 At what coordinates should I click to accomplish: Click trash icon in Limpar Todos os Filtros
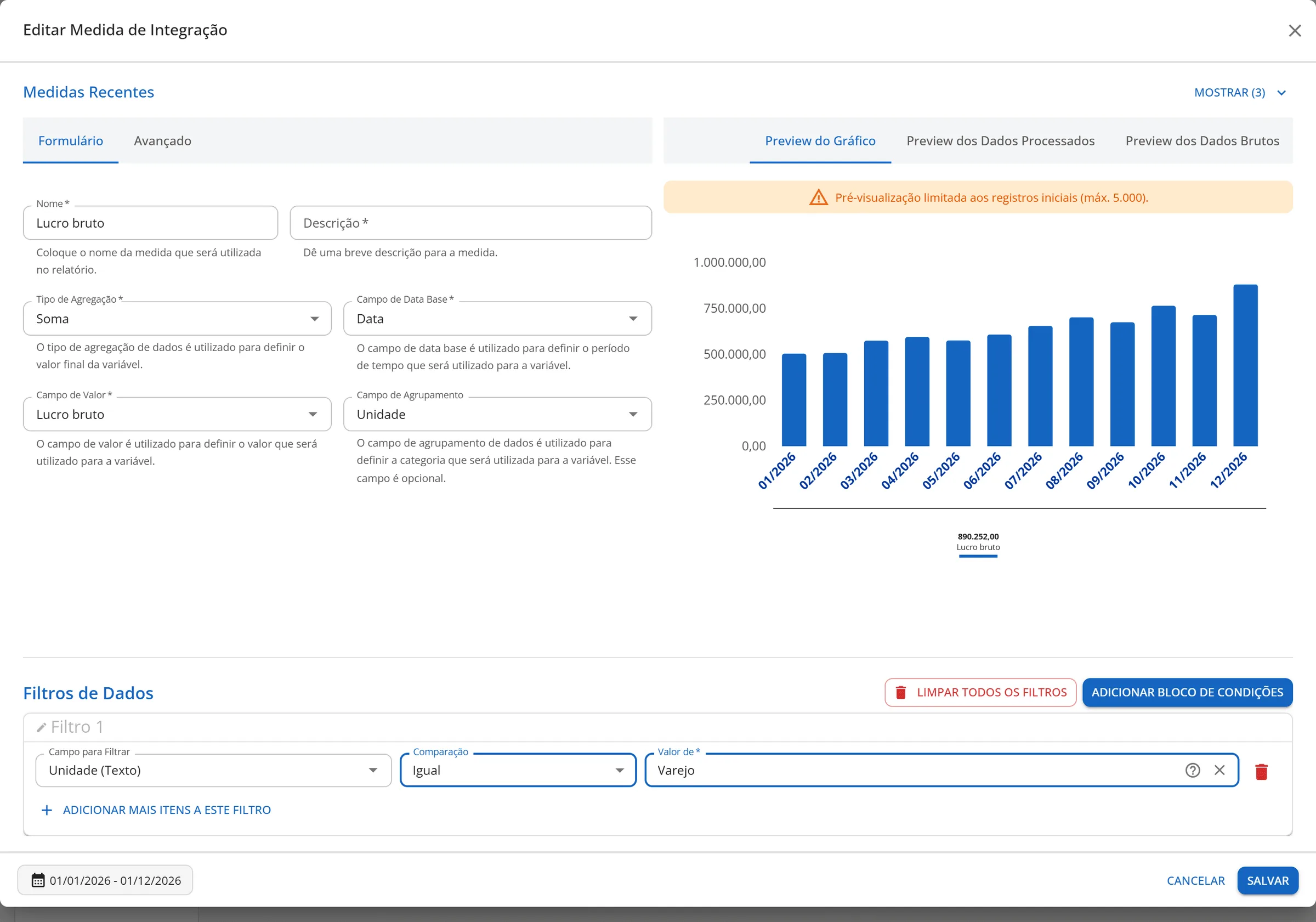click(x=900, y=692)
